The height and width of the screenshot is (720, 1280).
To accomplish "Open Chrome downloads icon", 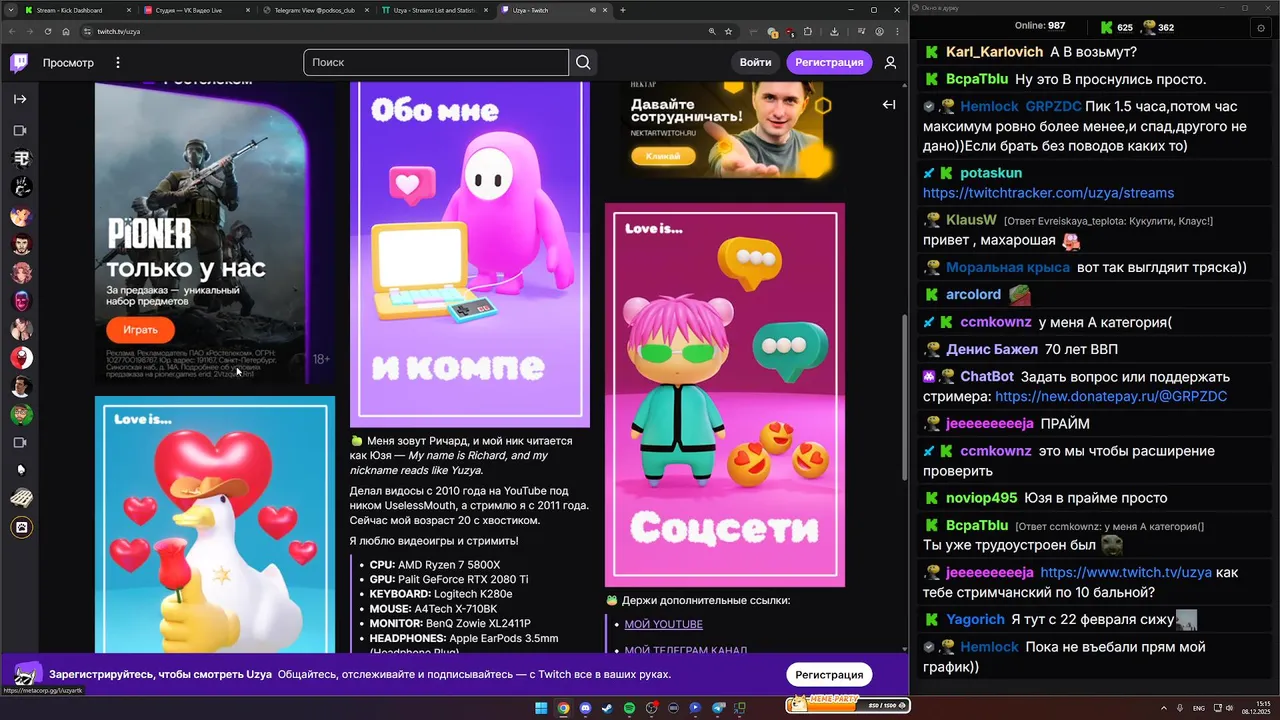I will (834, 31).
